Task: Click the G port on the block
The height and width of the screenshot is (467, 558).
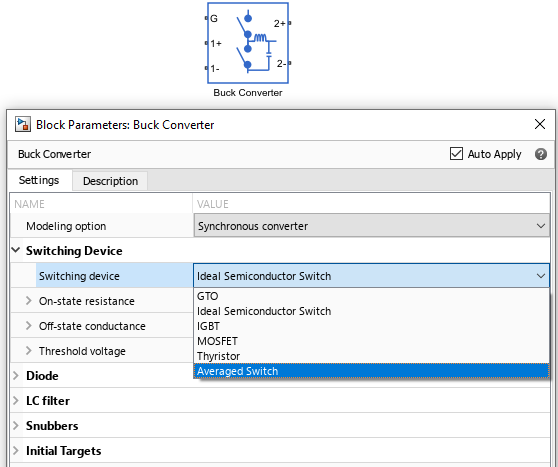Action: pyautogui.click(x=206, y=18)
